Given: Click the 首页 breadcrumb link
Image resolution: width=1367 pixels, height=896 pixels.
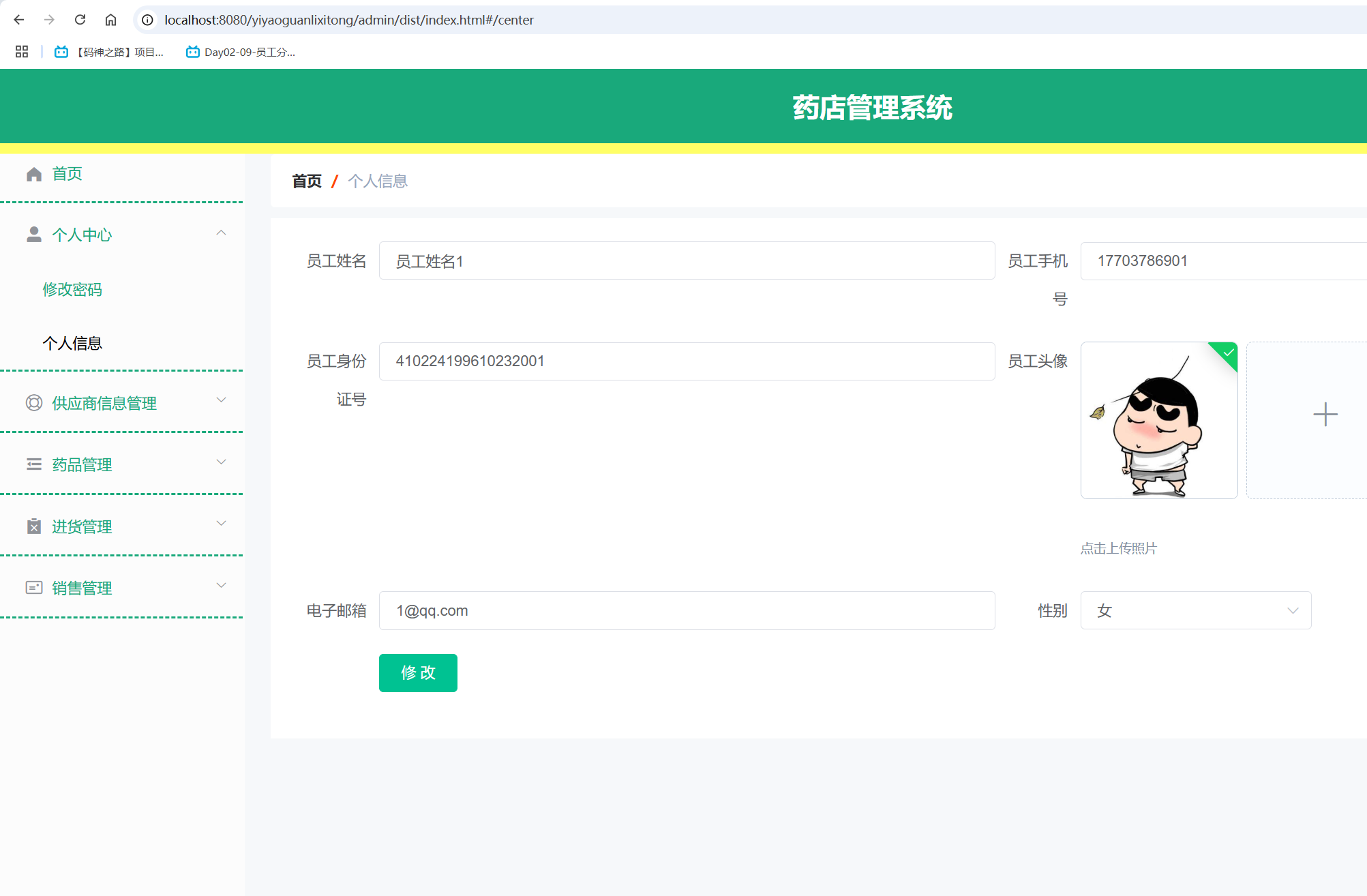Looking at the screenshot, I should [307, 181].
